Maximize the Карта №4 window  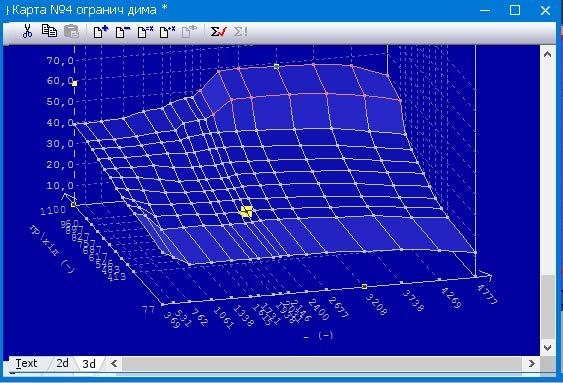pyautogui.click(x=515, y=10)
